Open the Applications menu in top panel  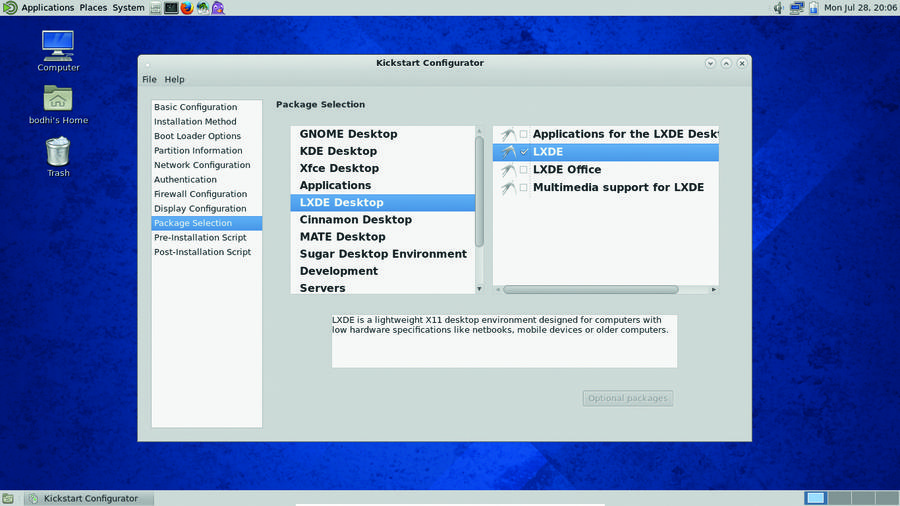[48, 8]
